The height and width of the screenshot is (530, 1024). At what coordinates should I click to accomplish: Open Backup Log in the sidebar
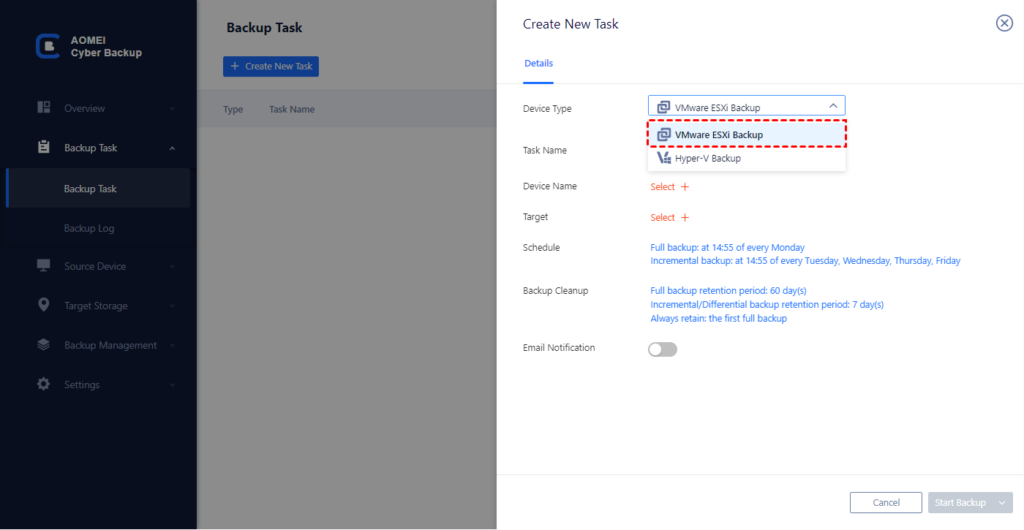tap(89, 228)
